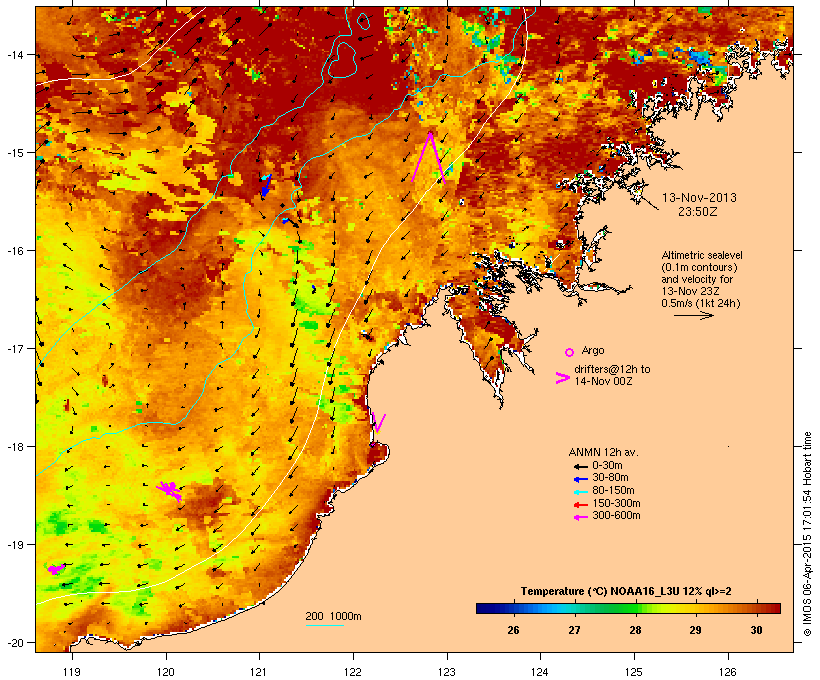Click the magenta ANMN arrows cluster near 120E
The image size is (820, 680).
pos(169,490)
